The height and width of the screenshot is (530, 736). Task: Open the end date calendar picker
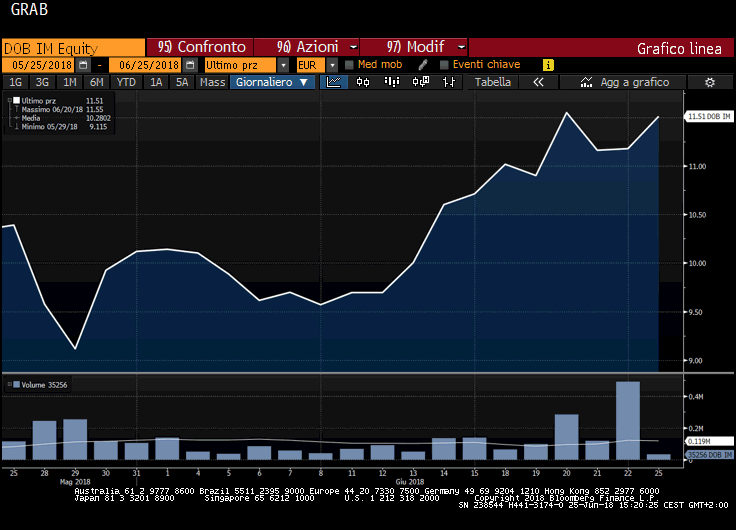(188, 65)
